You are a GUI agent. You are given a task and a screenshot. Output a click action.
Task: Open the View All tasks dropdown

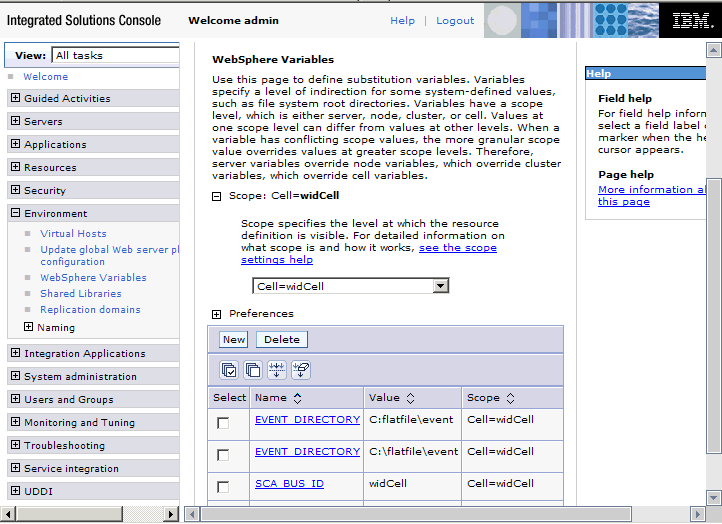coord(116,55)
